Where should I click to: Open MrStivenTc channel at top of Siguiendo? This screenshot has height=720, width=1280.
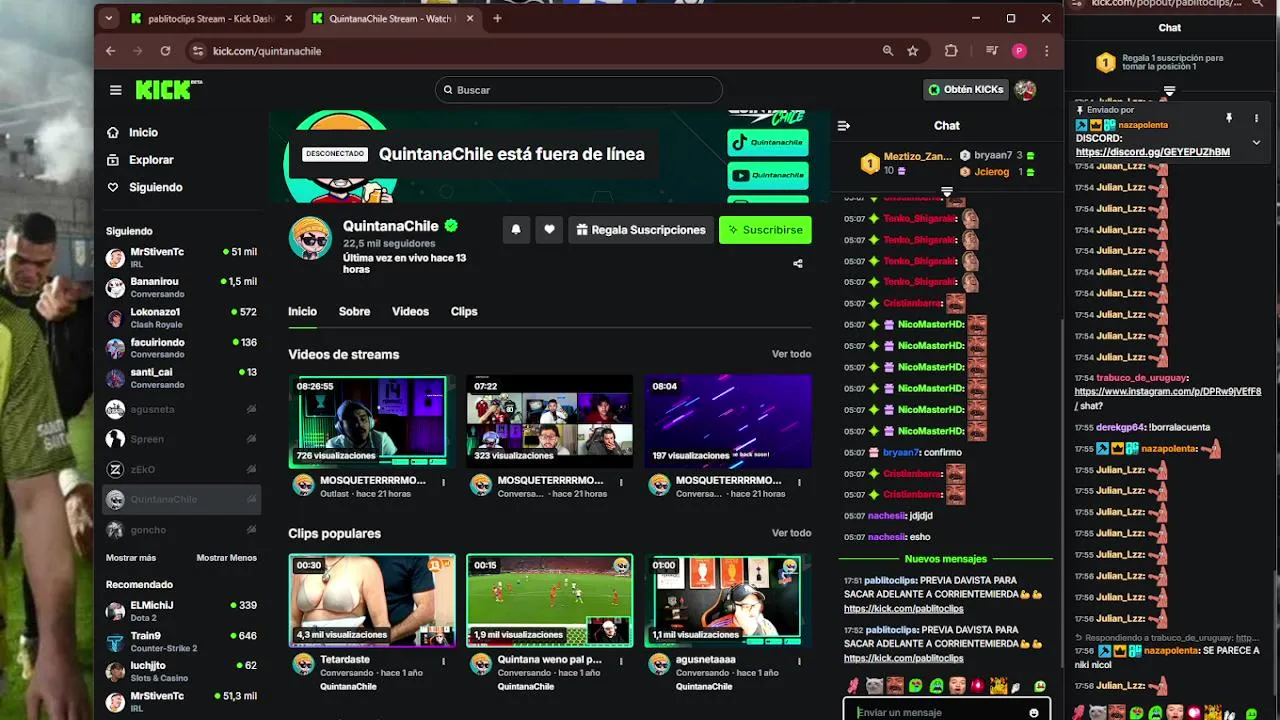[x=182, y=257]
